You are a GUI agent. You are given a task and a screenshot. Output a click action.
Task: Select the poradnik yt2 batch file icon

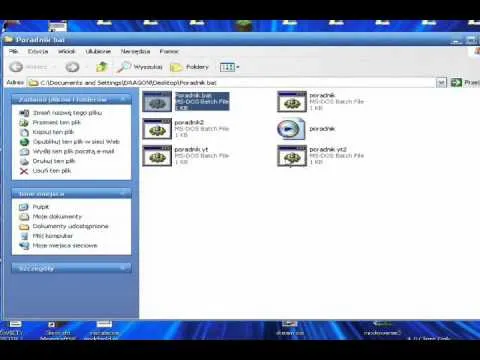(292, 156)
